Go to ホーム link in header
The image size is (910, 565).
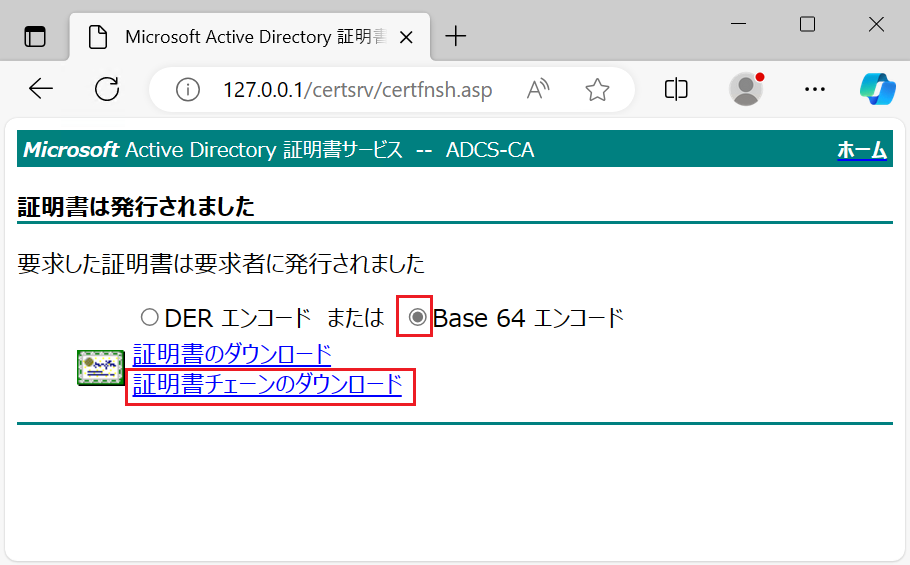point(862,150)
